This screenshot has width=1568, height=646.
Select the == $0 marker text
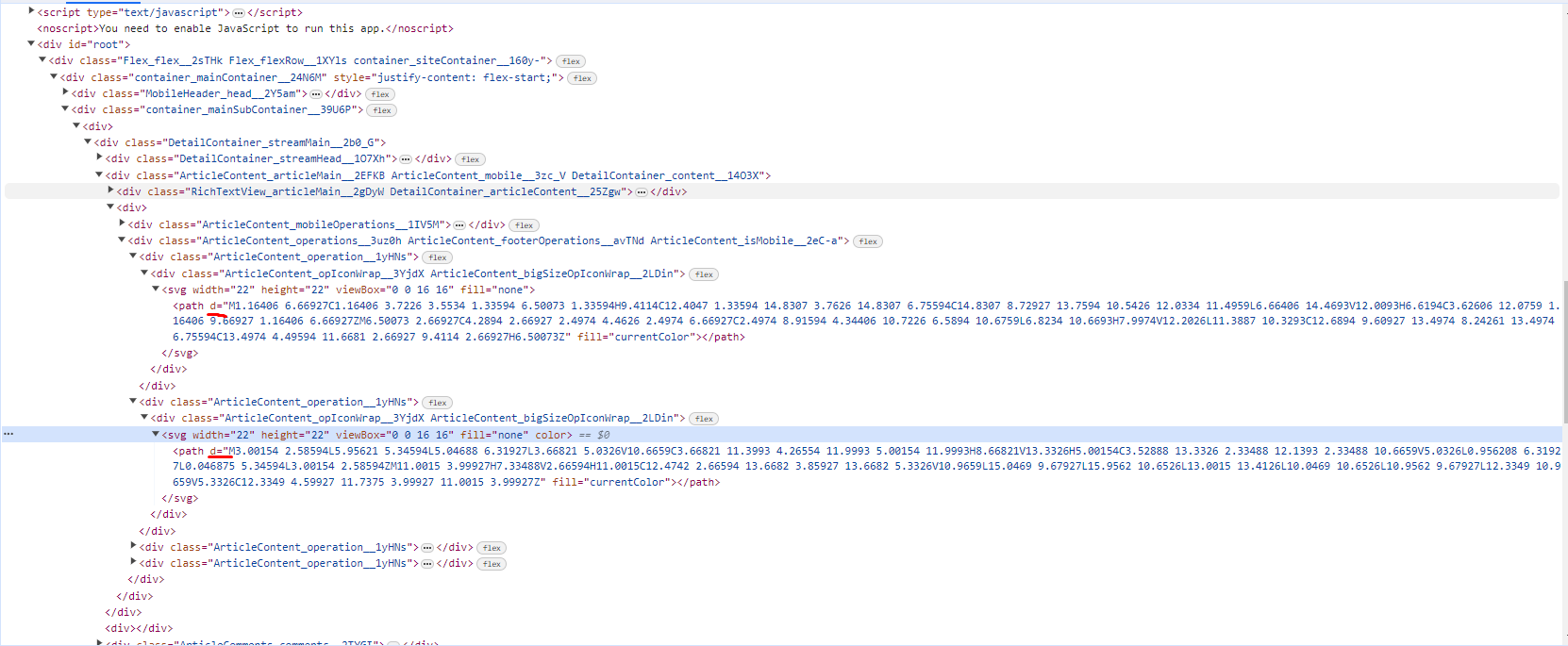click(x=594, y=435)
